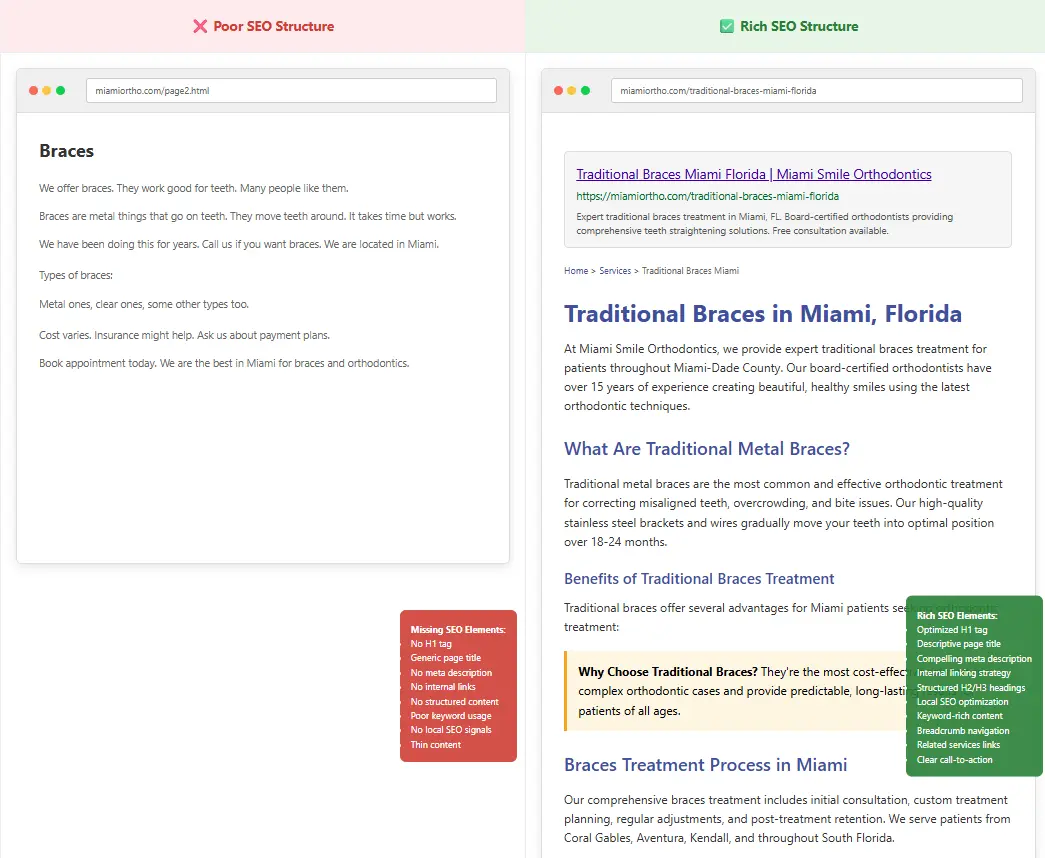Click Generic page title in the red list
The width and height of the screenshot is (1045, 858).
pyautogui.click(x=445, y=657)
